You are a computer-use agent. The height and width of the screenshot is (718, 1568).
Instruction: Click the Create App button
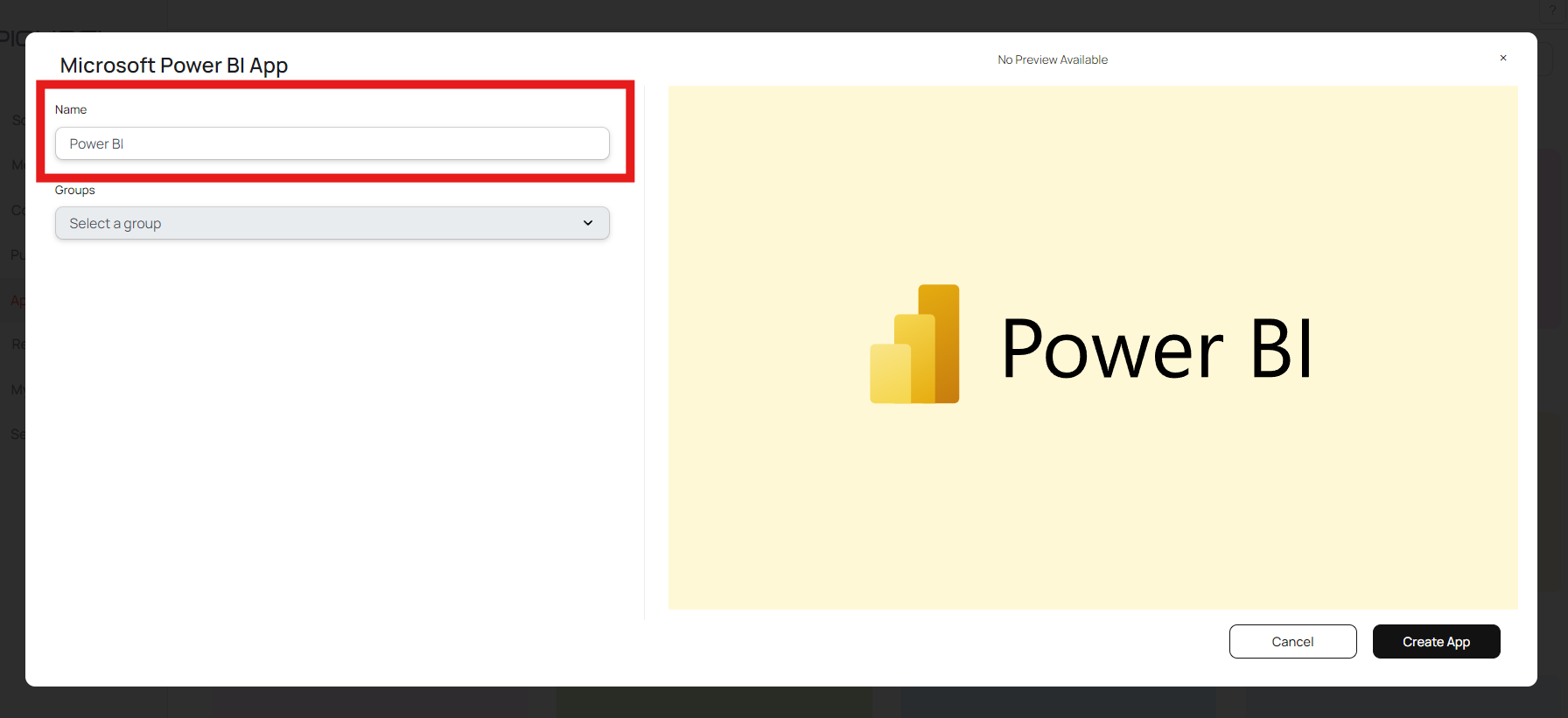pos(1436,641)
